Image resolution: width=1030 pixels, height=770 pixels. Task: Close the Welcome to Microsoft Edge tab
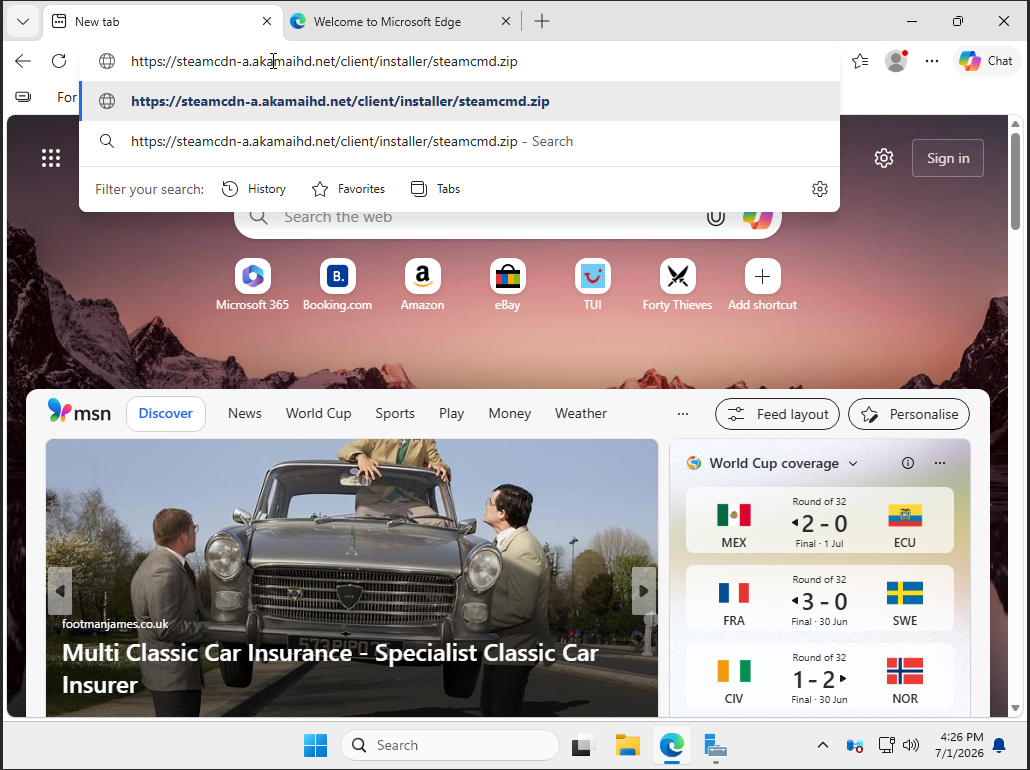click(506, 22)
